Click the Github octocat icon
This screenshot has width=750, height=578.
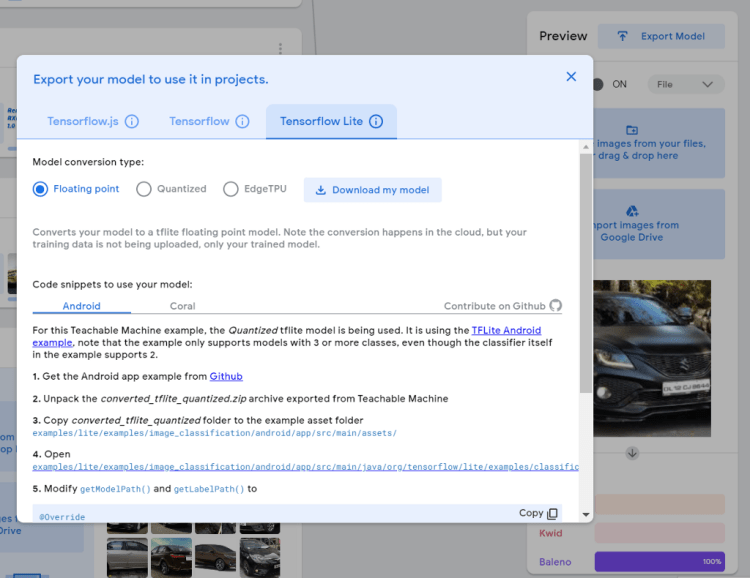(x=556, y=306)
